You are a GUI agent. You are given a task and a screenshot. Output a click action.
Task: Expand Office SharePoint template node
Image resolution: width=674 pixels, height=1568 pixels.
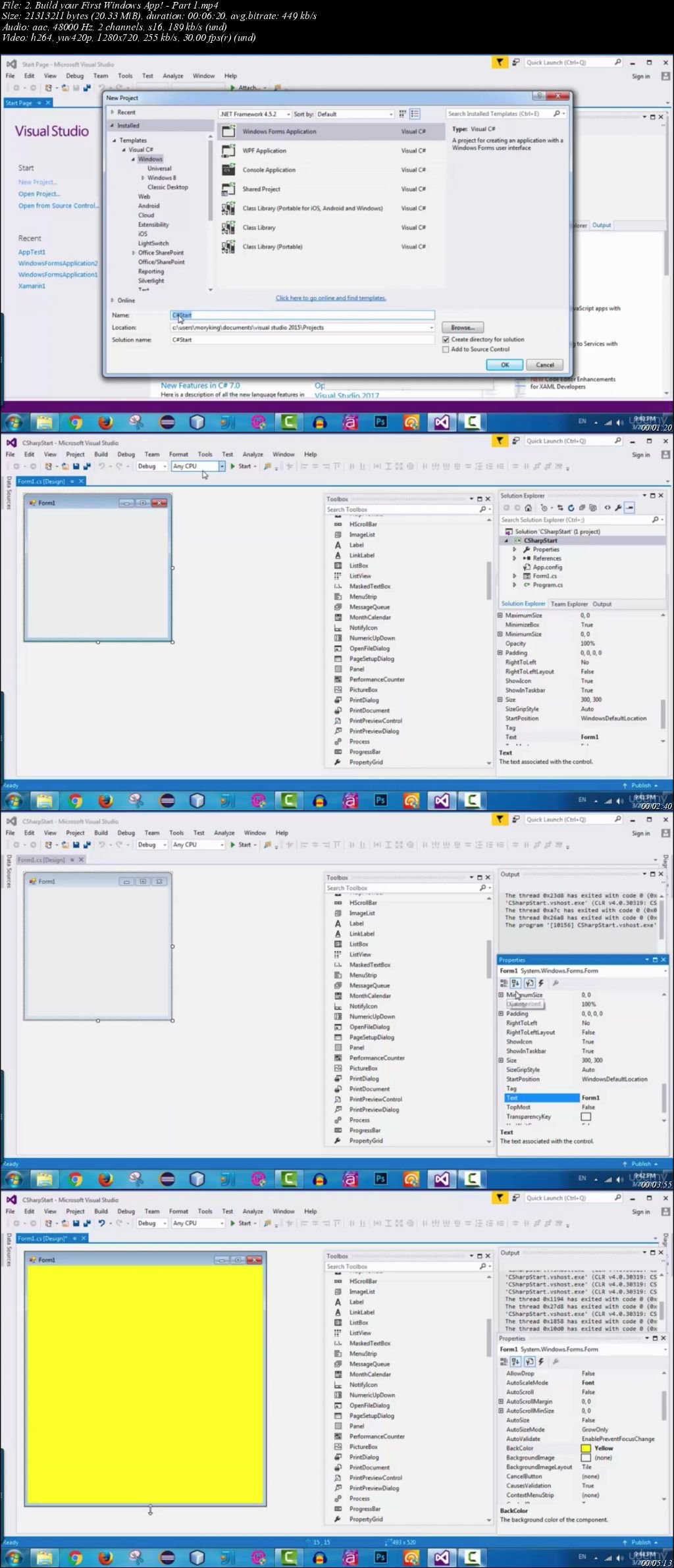(x=134, y=253)
